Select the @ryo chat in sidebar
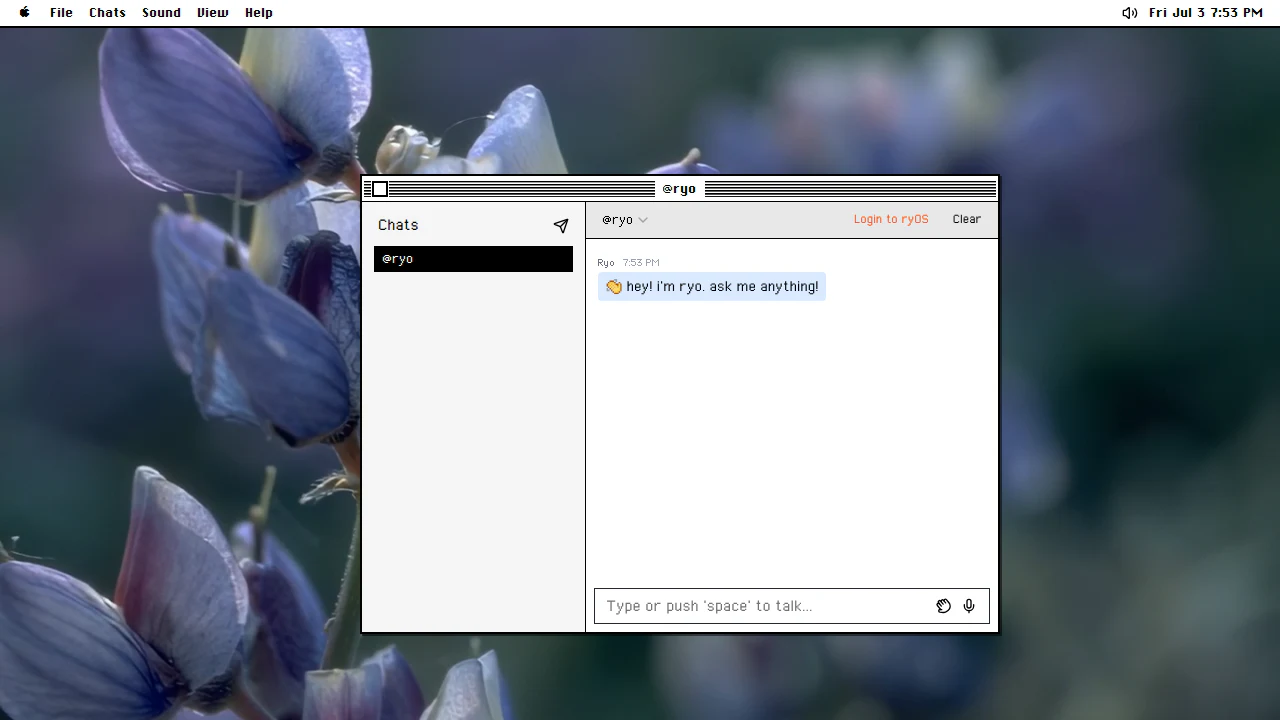This screenshot has width=1280, height=720. click(x=473, y=259)
